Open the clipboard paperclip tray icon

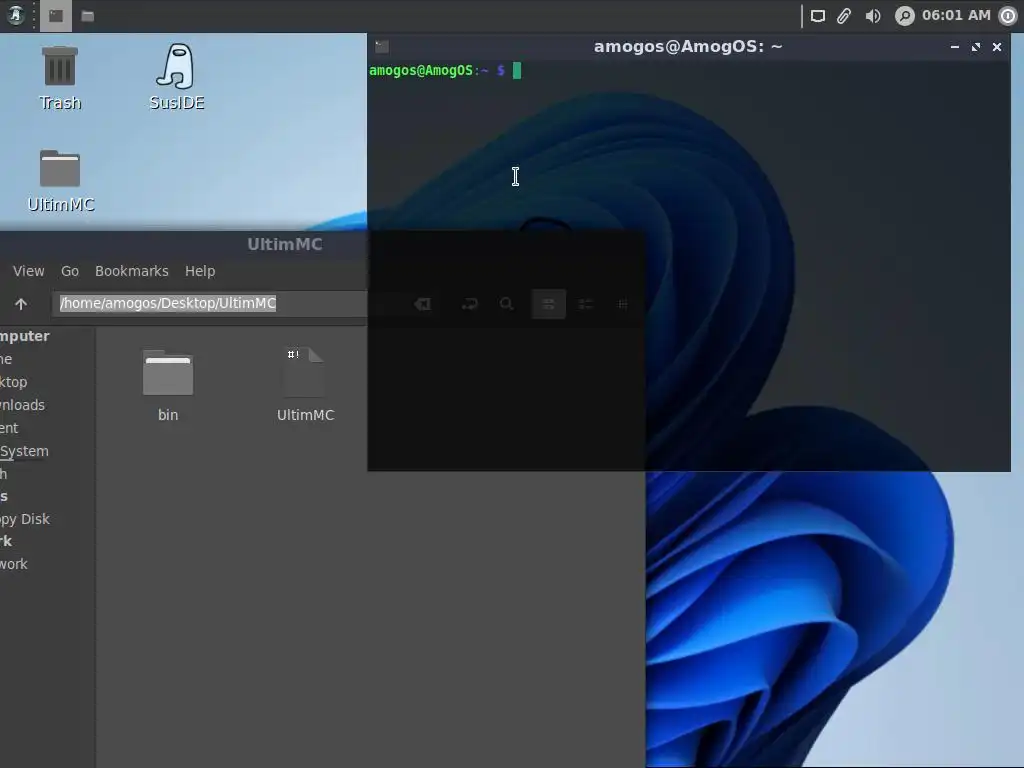point(844,16)
